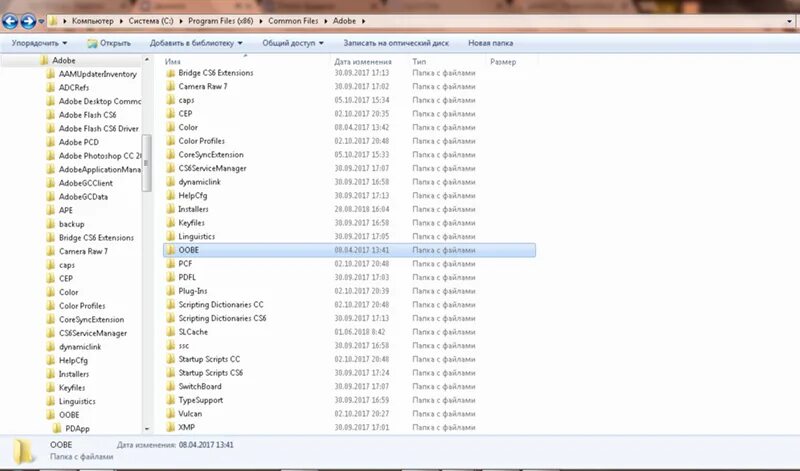Select backup folder in the tree
Image resolution: width=800 pixels, height=471 pixels.
click(x=71, y=224)
